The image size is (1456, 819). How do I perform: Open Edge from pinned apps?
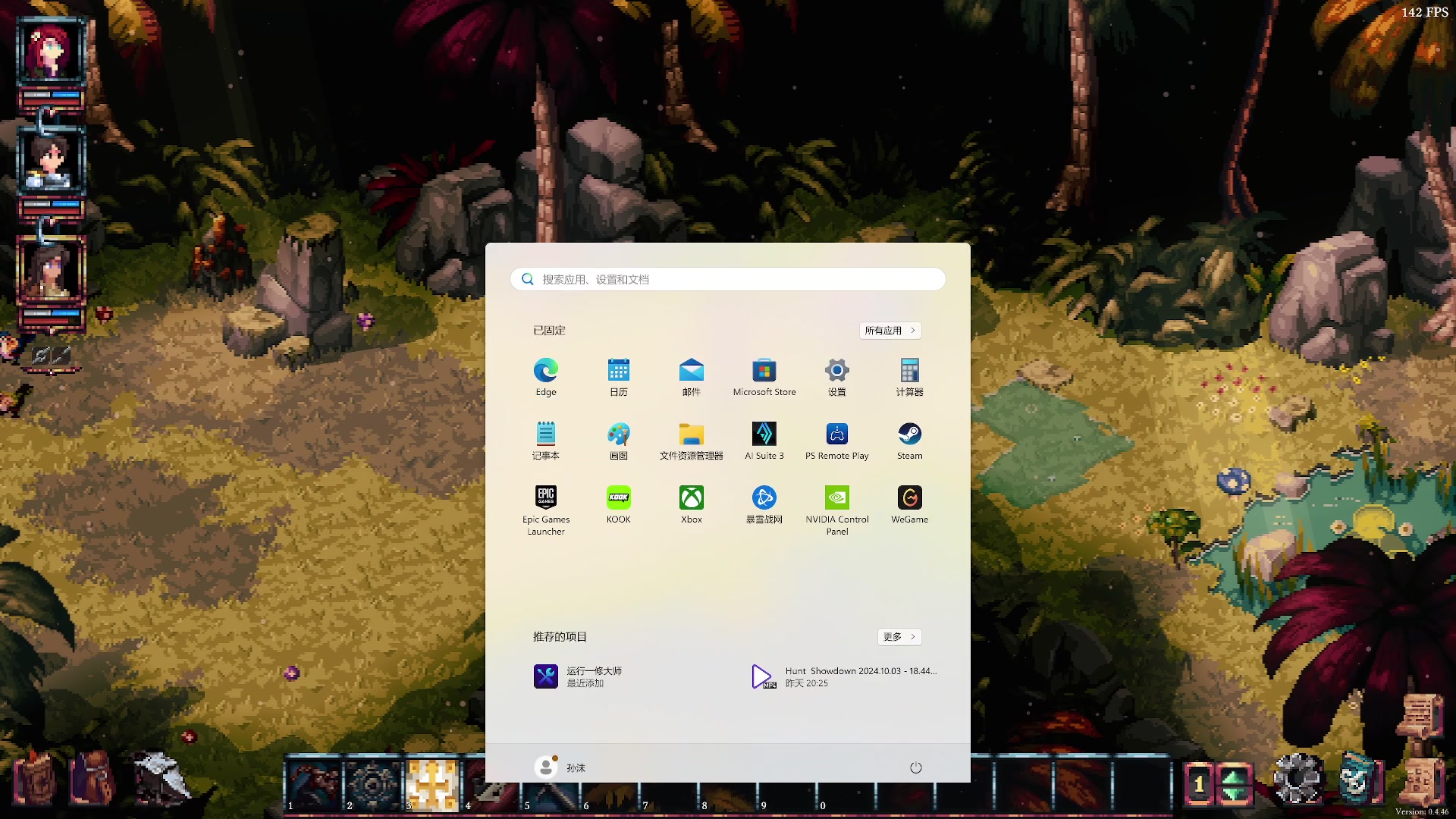coord(546,377)
